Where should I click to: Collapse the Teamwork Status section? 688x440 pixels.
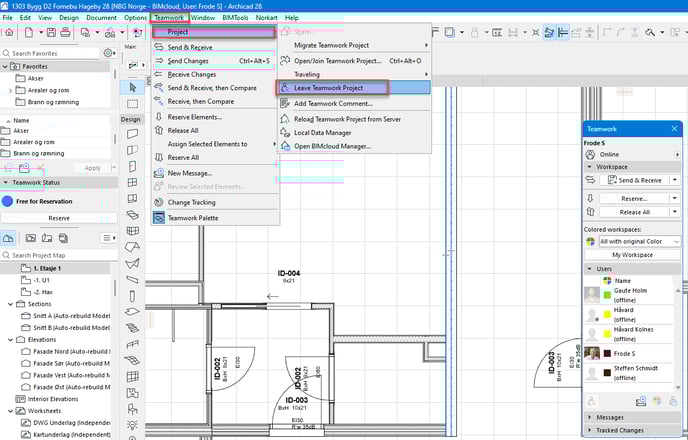click(5, 182)
